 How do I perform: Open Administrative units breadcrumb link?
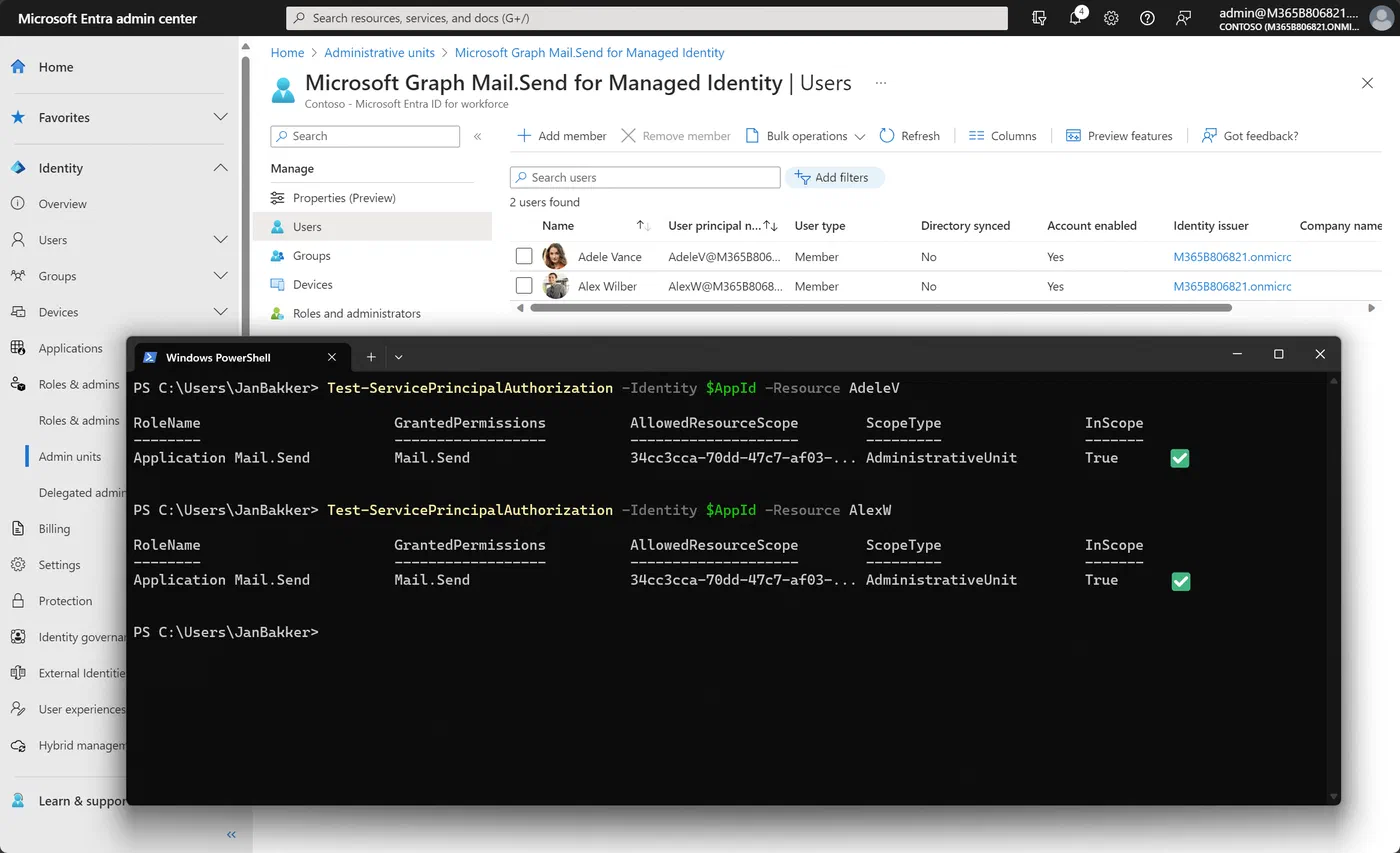(379, 53)
